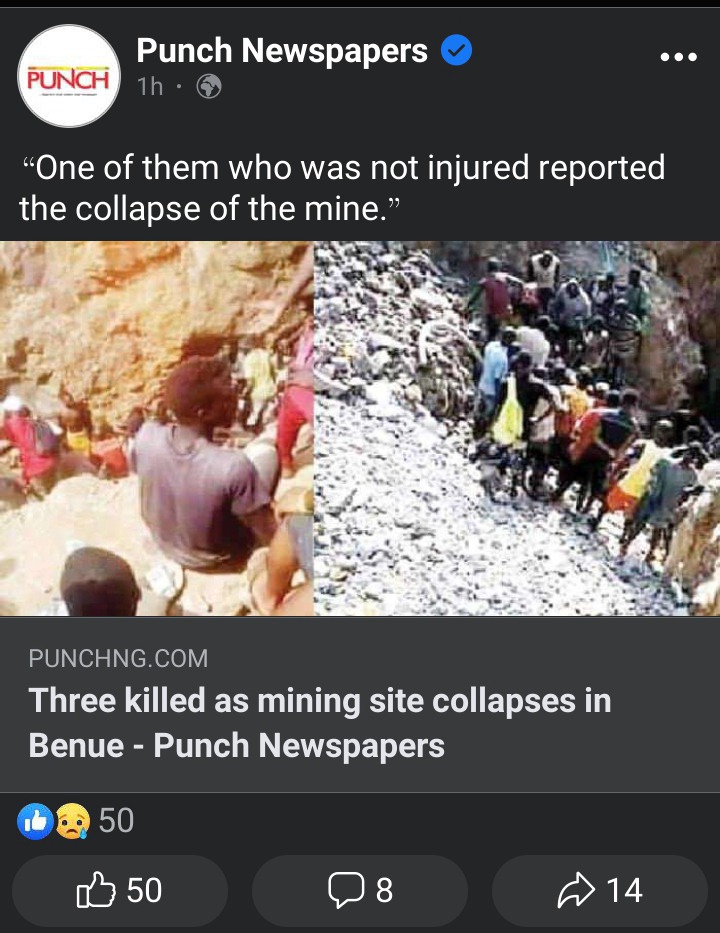This screenshot has height=933, width=720.
Task: Open the Punch Newspapers page name
Action: coord(282,51)
